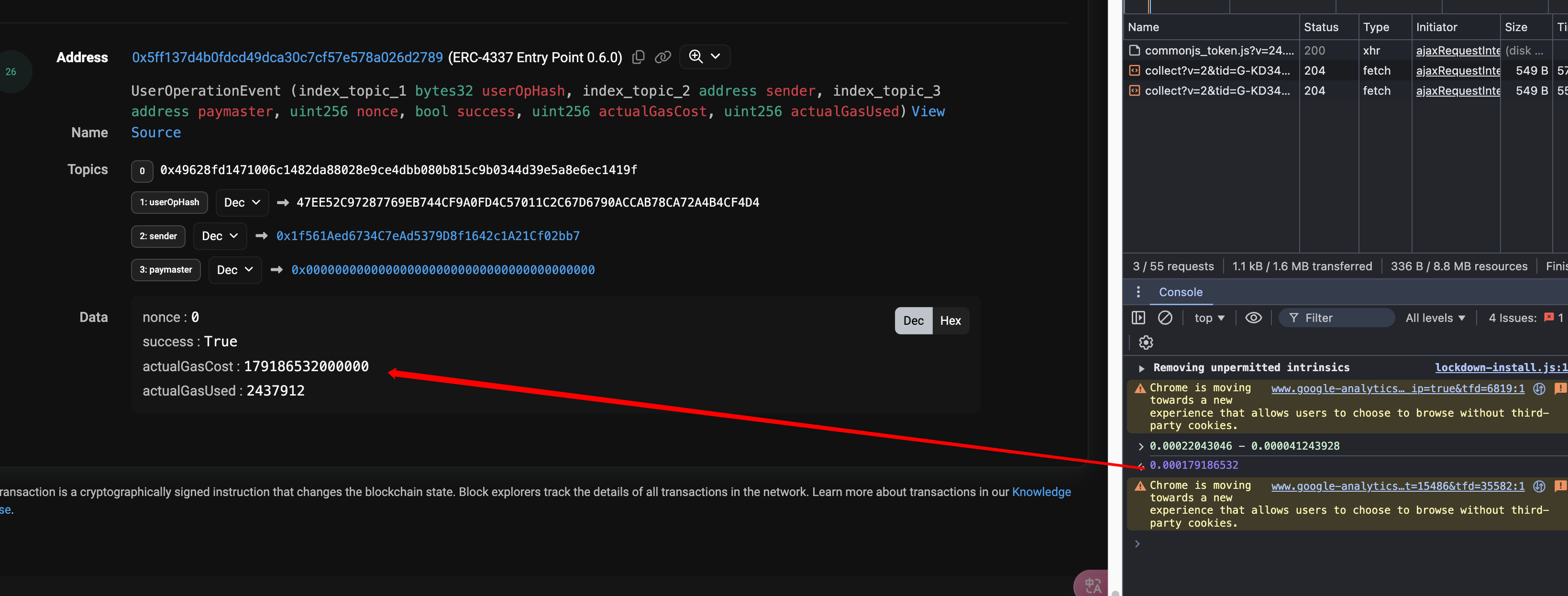Image resolution: width=1568 pixels, height=596 pixels.
Task: Click the 1.1 kB / 1.6 MB transferred status
Action: pos(1302,266)
